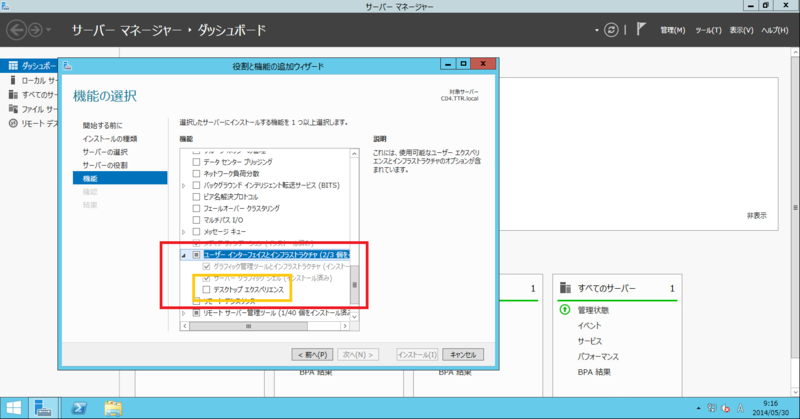Toggle リモート サーバー管理ツール checkbox

196,313
